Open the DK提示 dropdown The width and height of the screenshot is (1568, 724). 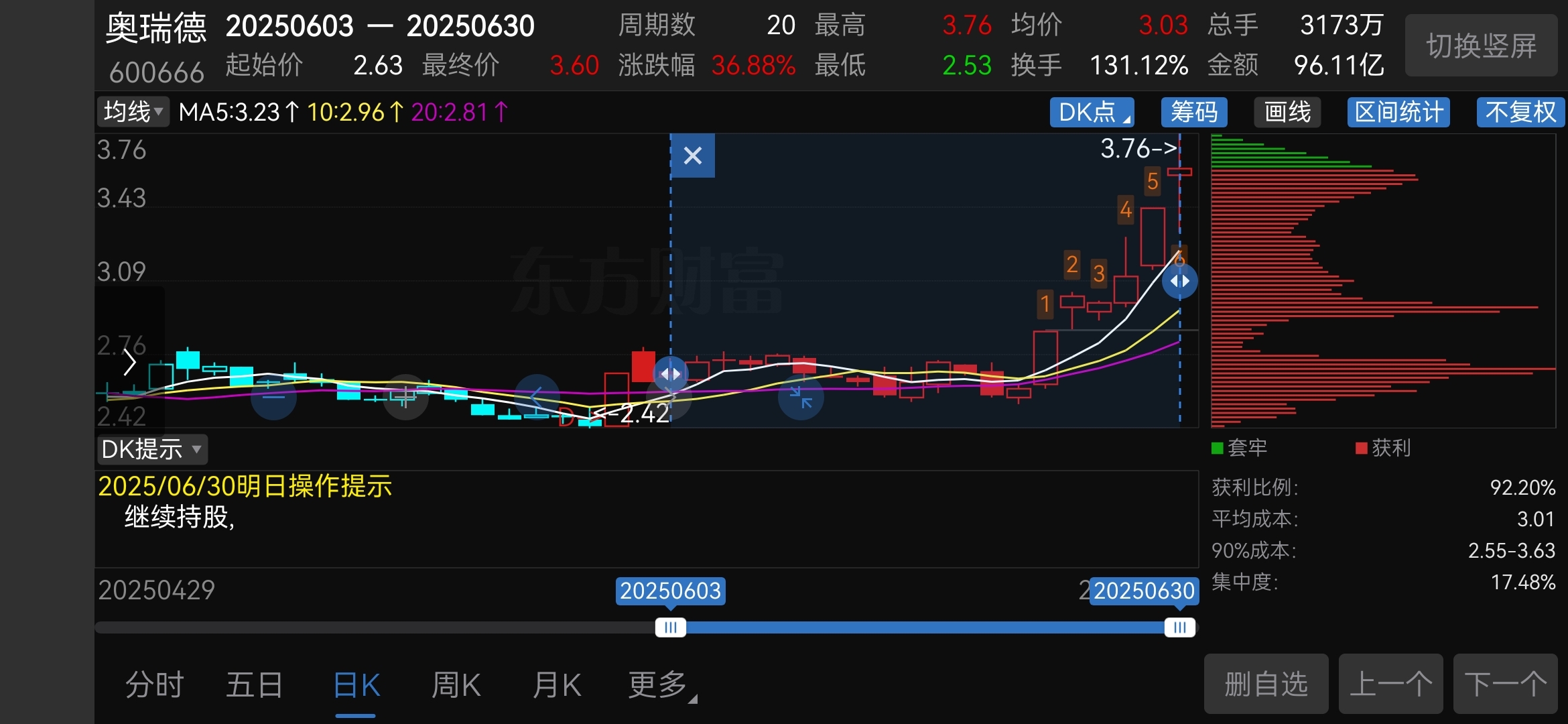click(x=152, y=449)
